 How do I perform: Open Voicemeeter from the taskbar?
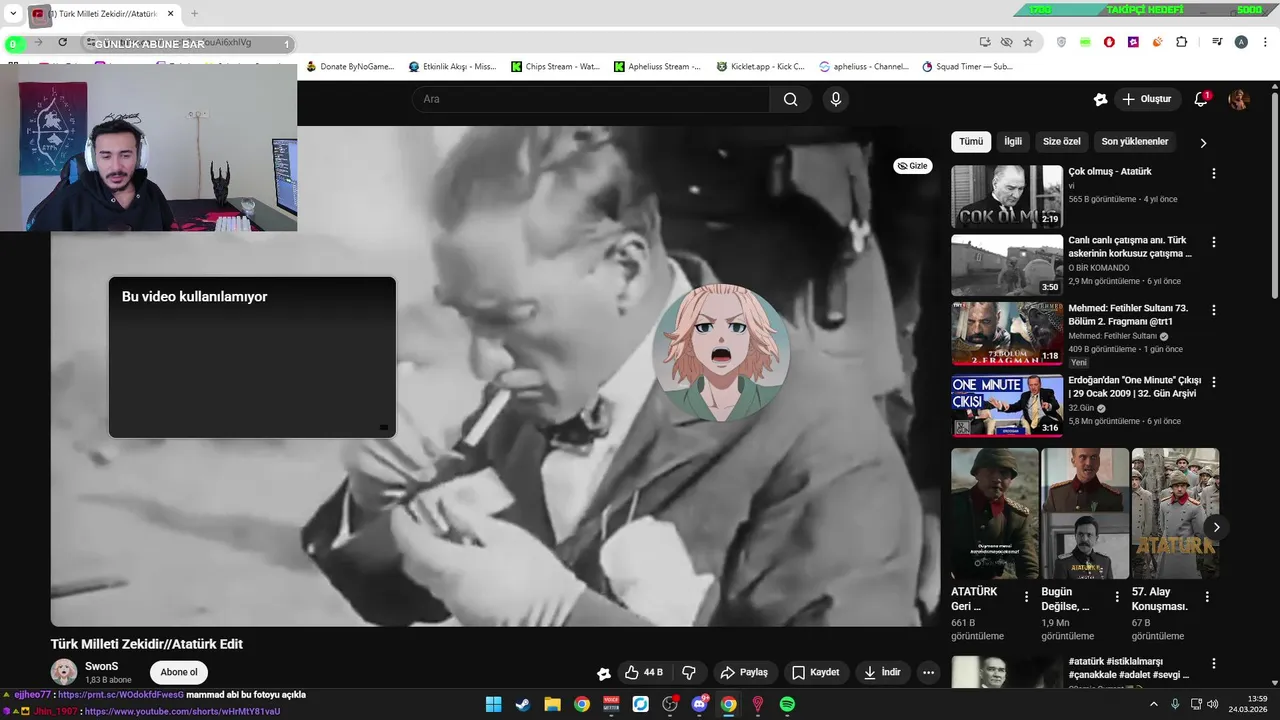point(611,704)
